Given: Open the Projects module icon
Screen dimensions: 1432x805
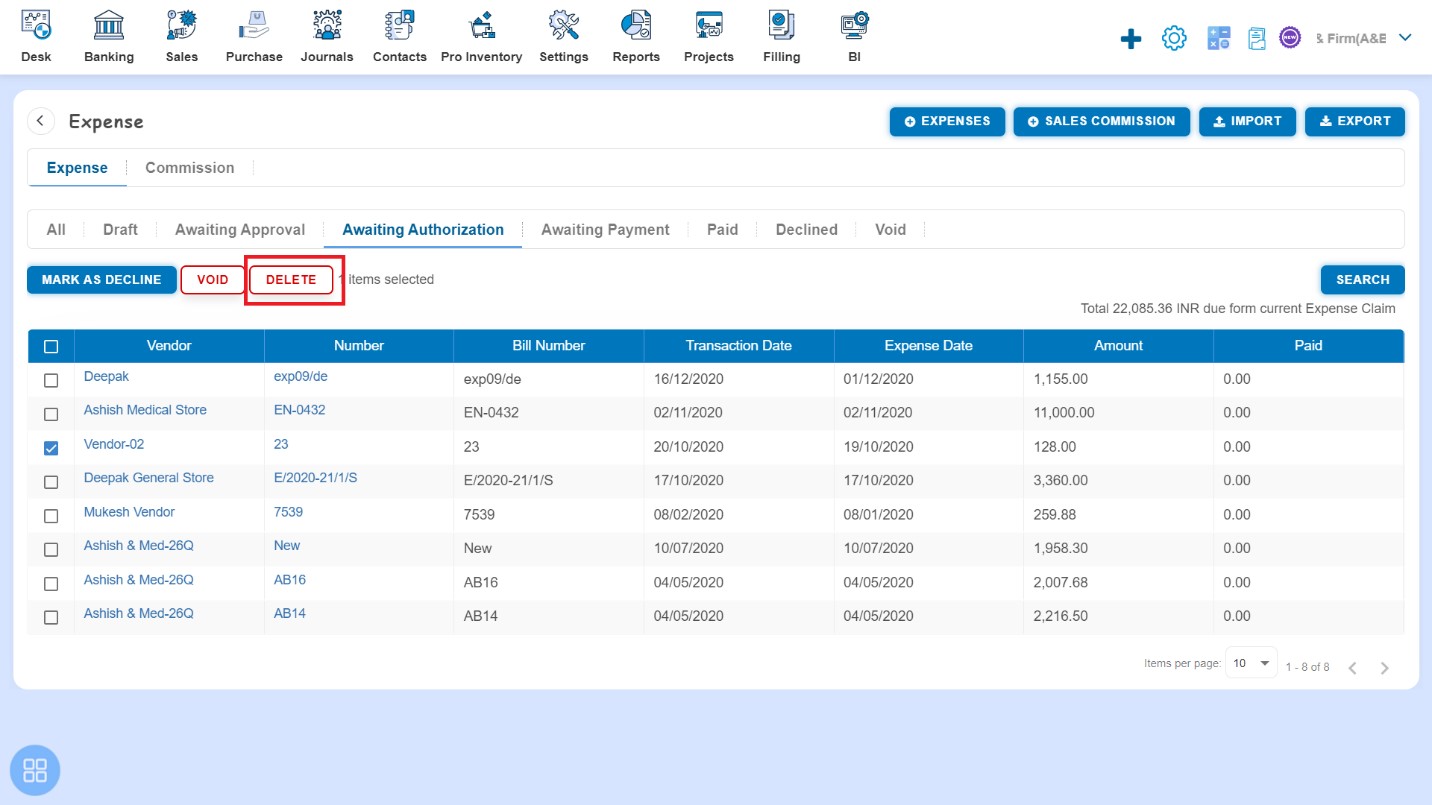Looking at the screenshot, I should pyautogui.click(x=709, y=25).
